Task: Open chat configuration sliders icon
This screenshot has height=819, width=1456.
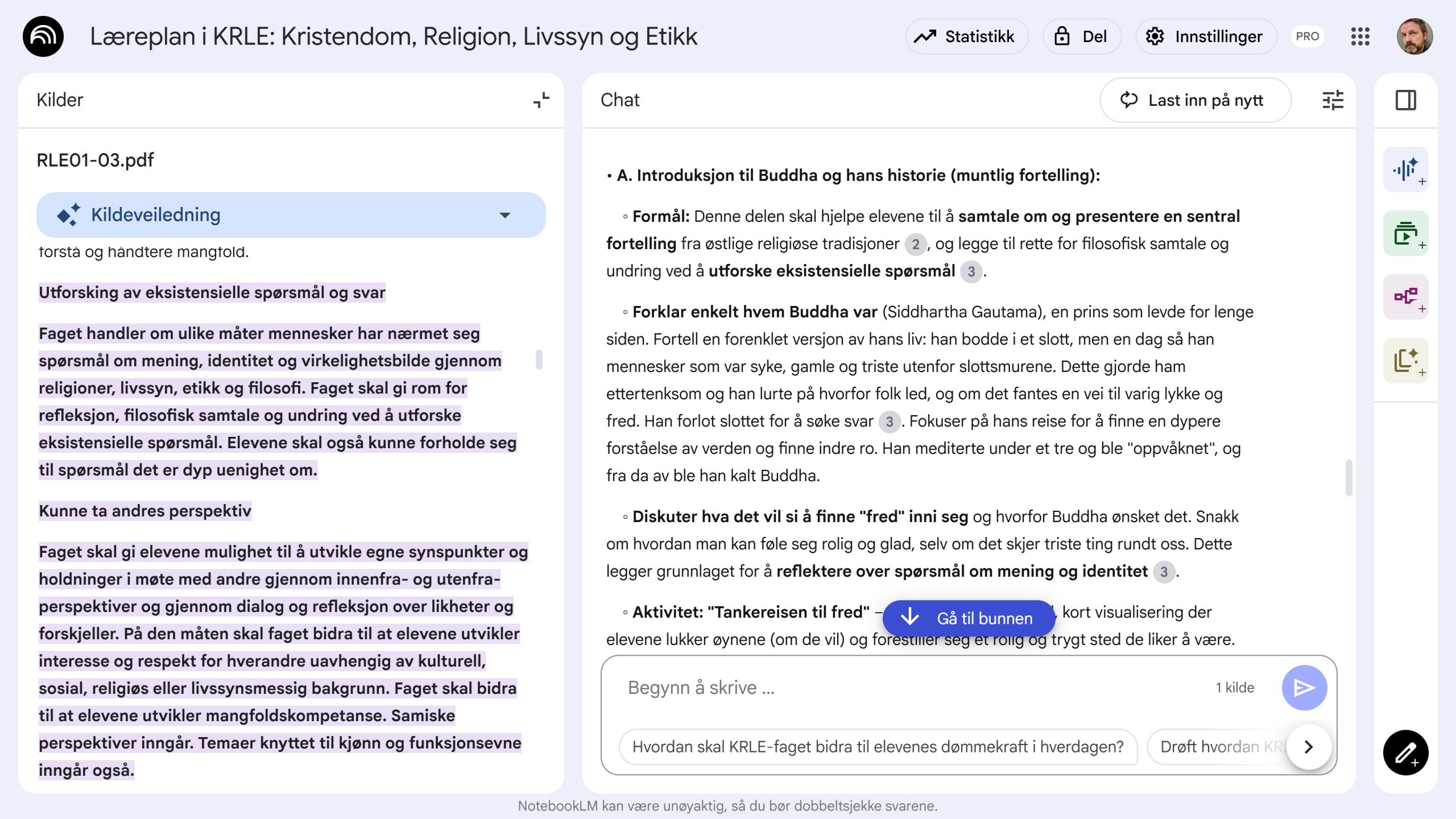Action: point(1333,100)
